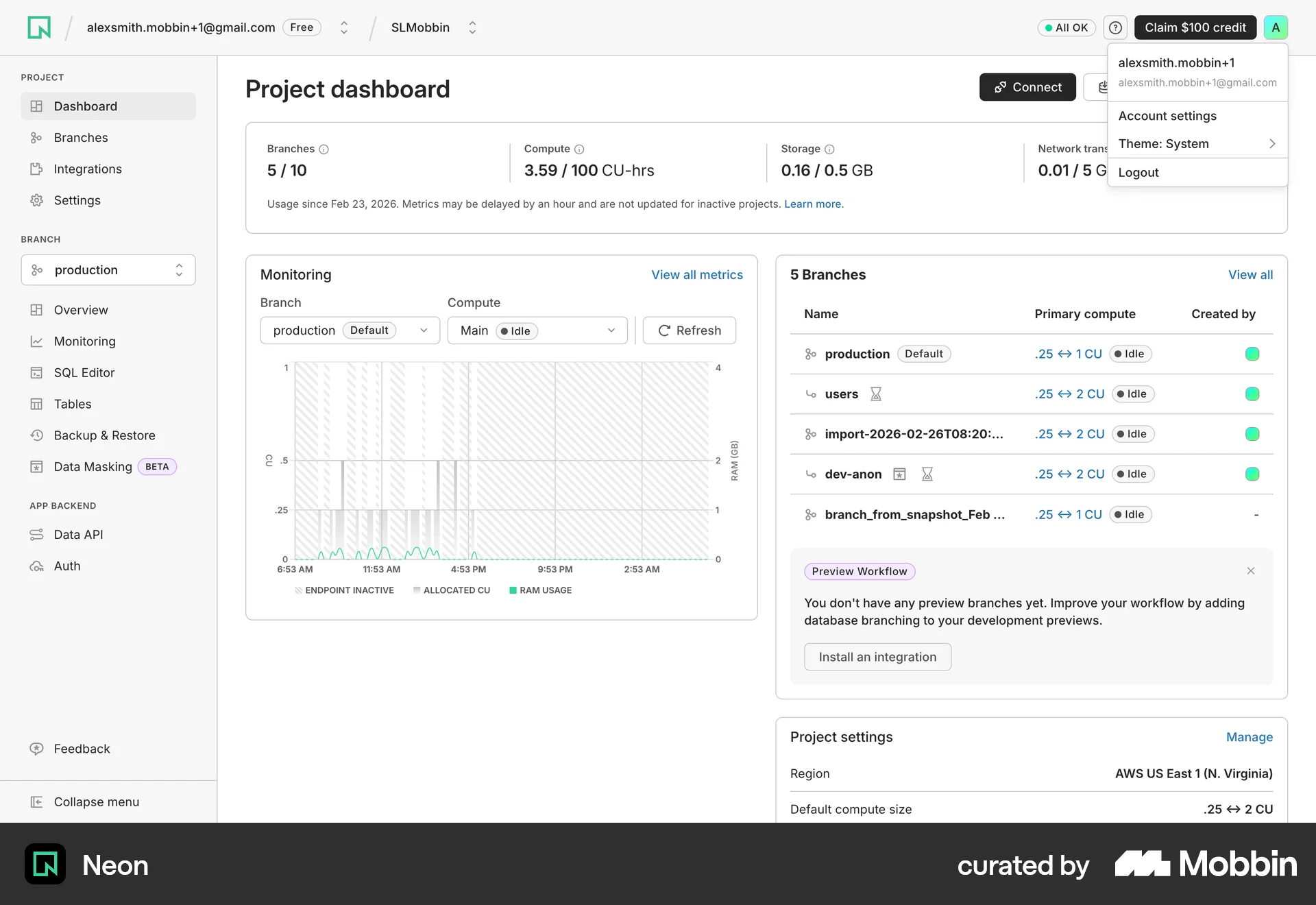The image size is (1316, 905).
Task: Click the Integrations sidebar icon
Action: pyautogui.click(x=36, y=169)
